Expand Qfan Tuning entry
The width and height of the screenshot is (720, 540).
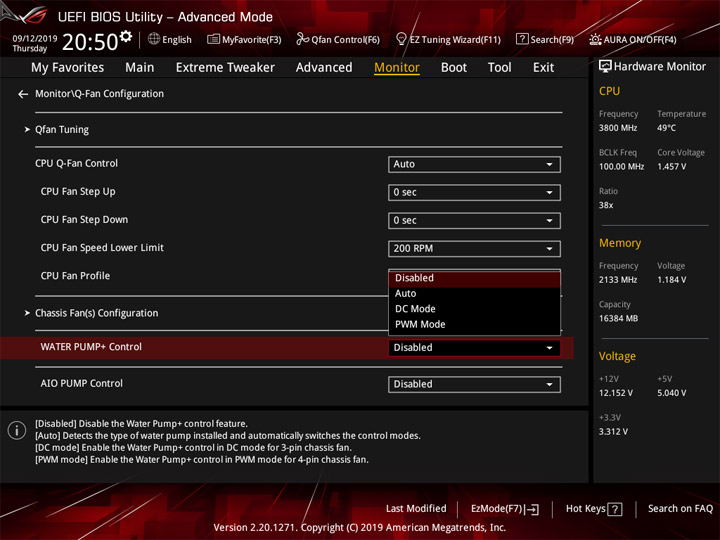pyautogui.click(x=62, y=129)
